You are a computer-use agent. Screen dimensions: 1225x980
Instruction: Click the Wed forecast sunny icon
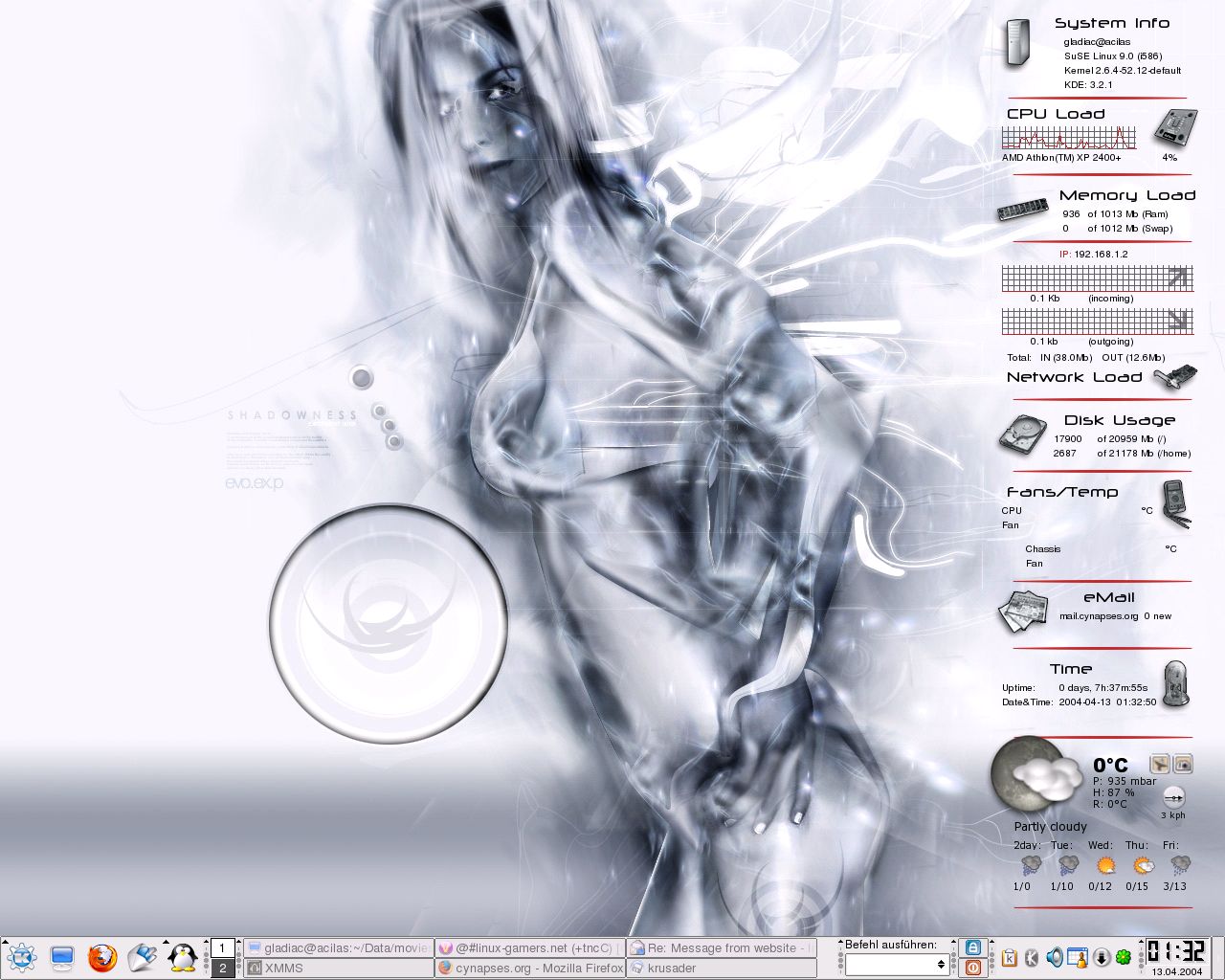[1105, 866]
